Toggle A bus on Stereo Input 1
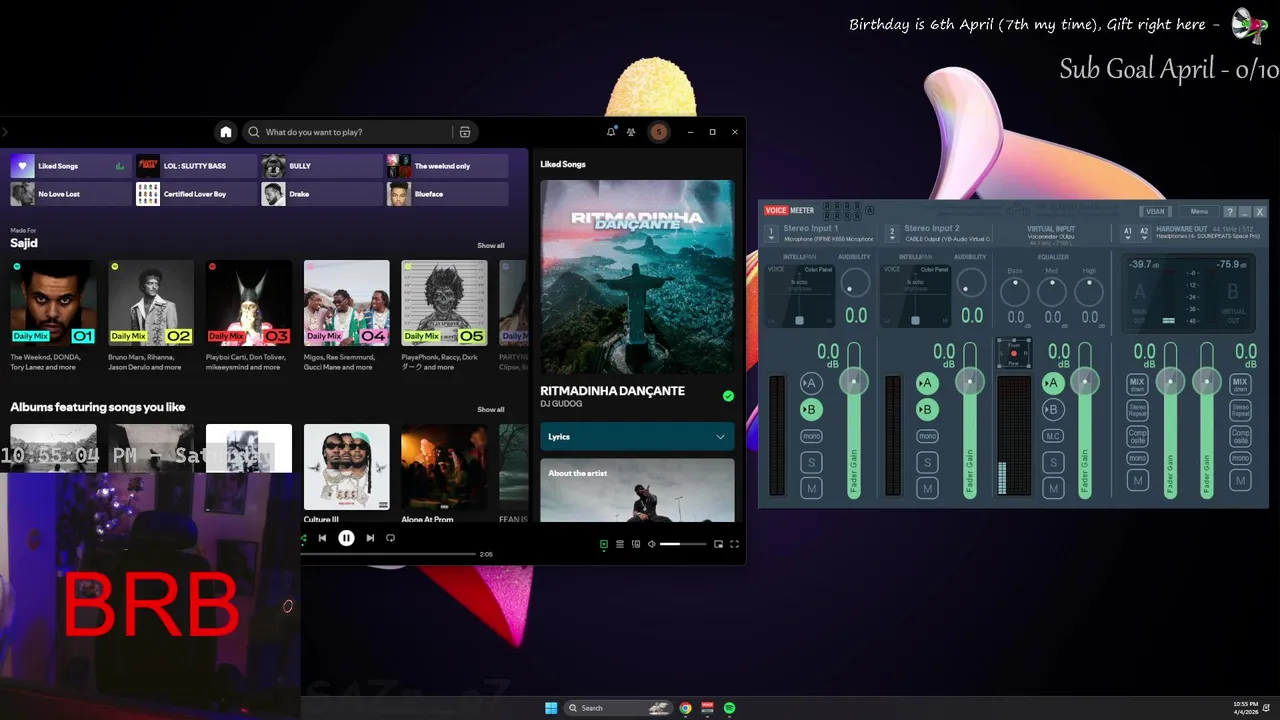 (x=811, y=384)
